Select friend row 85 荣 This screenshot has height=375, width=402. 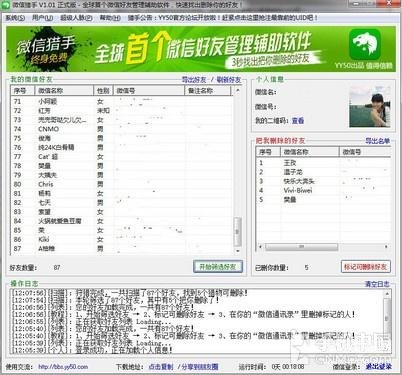pyautogui.click(x=122, y=230)
